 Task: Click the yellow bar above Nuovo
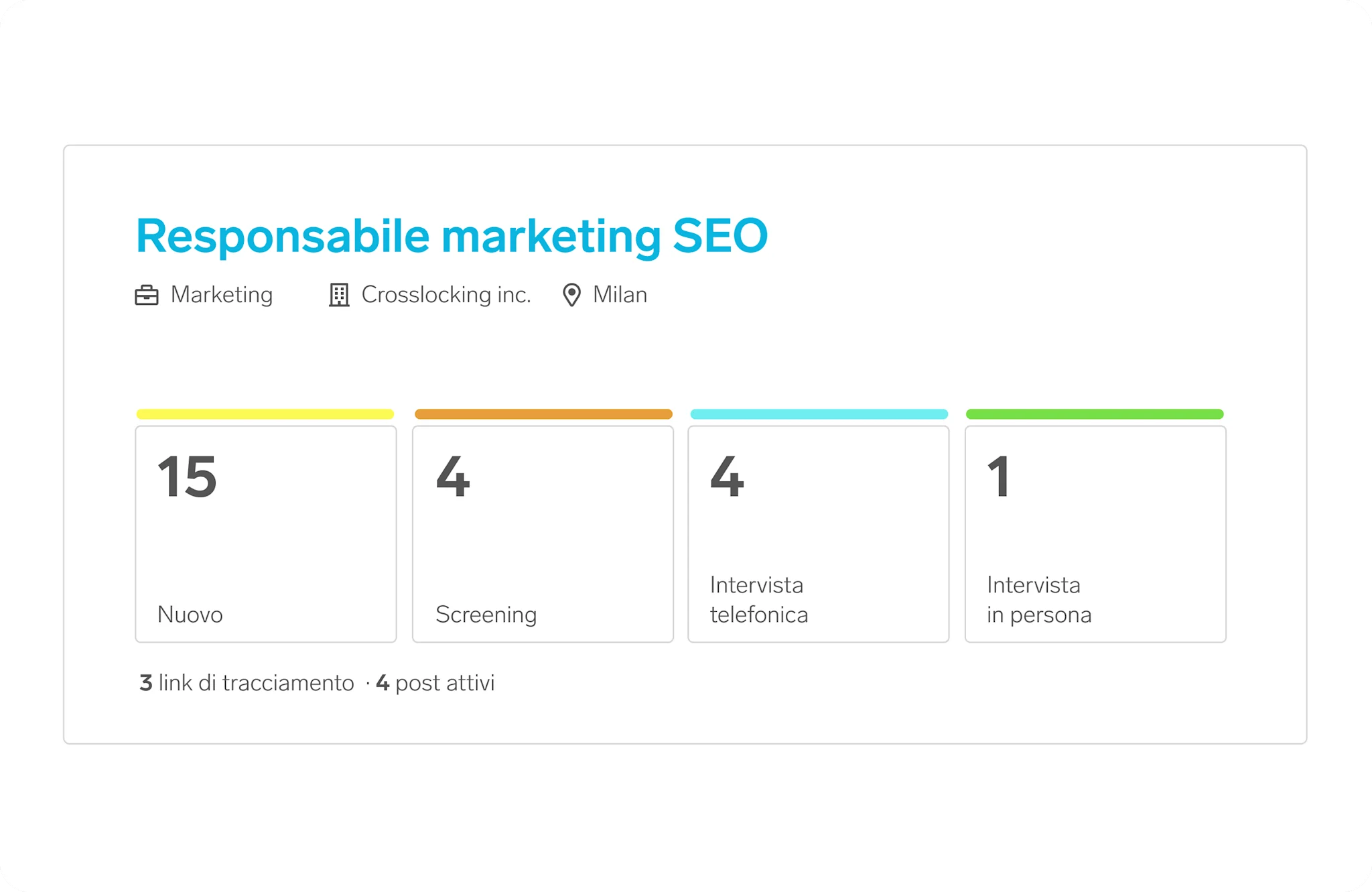(x=265, y=414)
